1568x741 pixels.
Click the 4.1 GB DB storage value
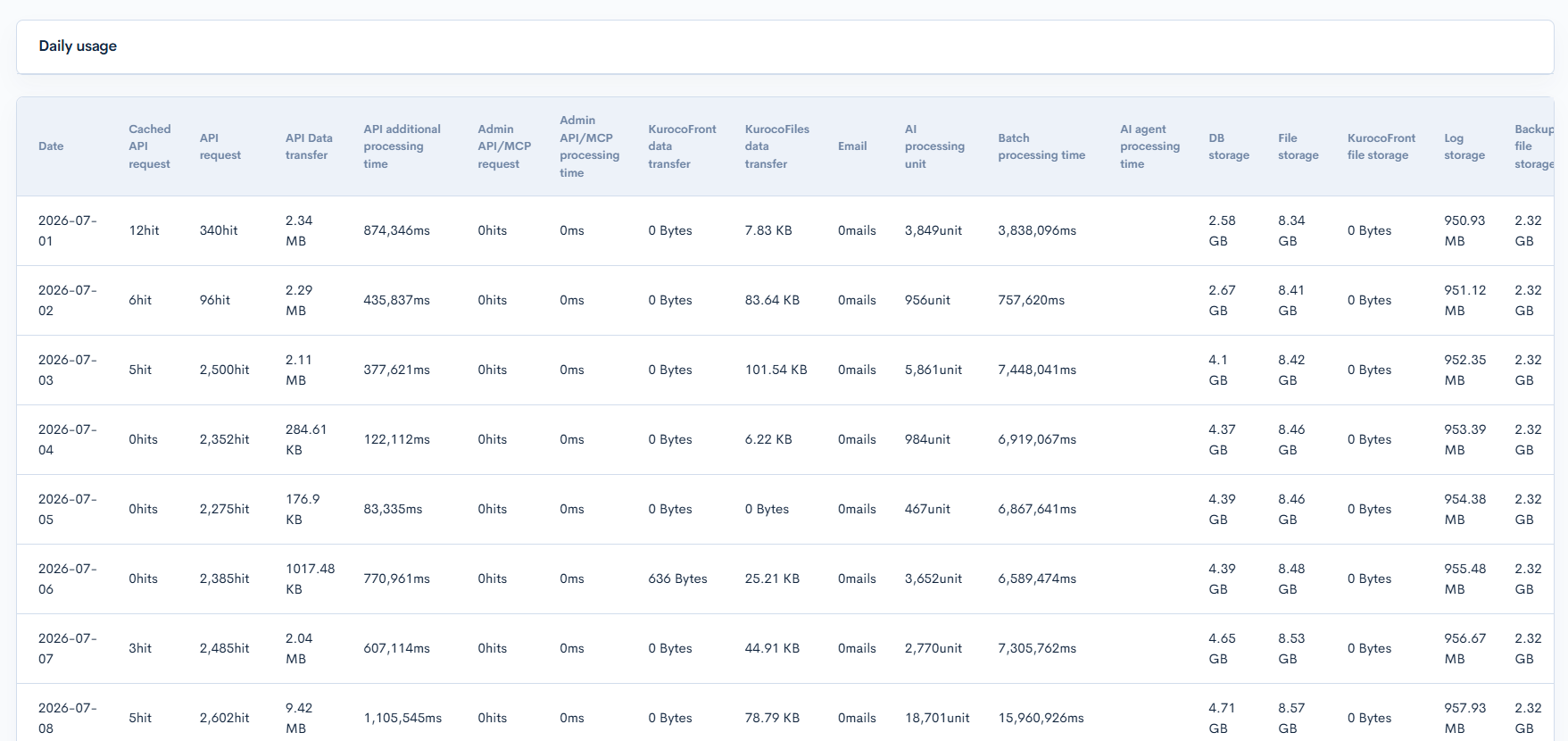coord(1218,370)
